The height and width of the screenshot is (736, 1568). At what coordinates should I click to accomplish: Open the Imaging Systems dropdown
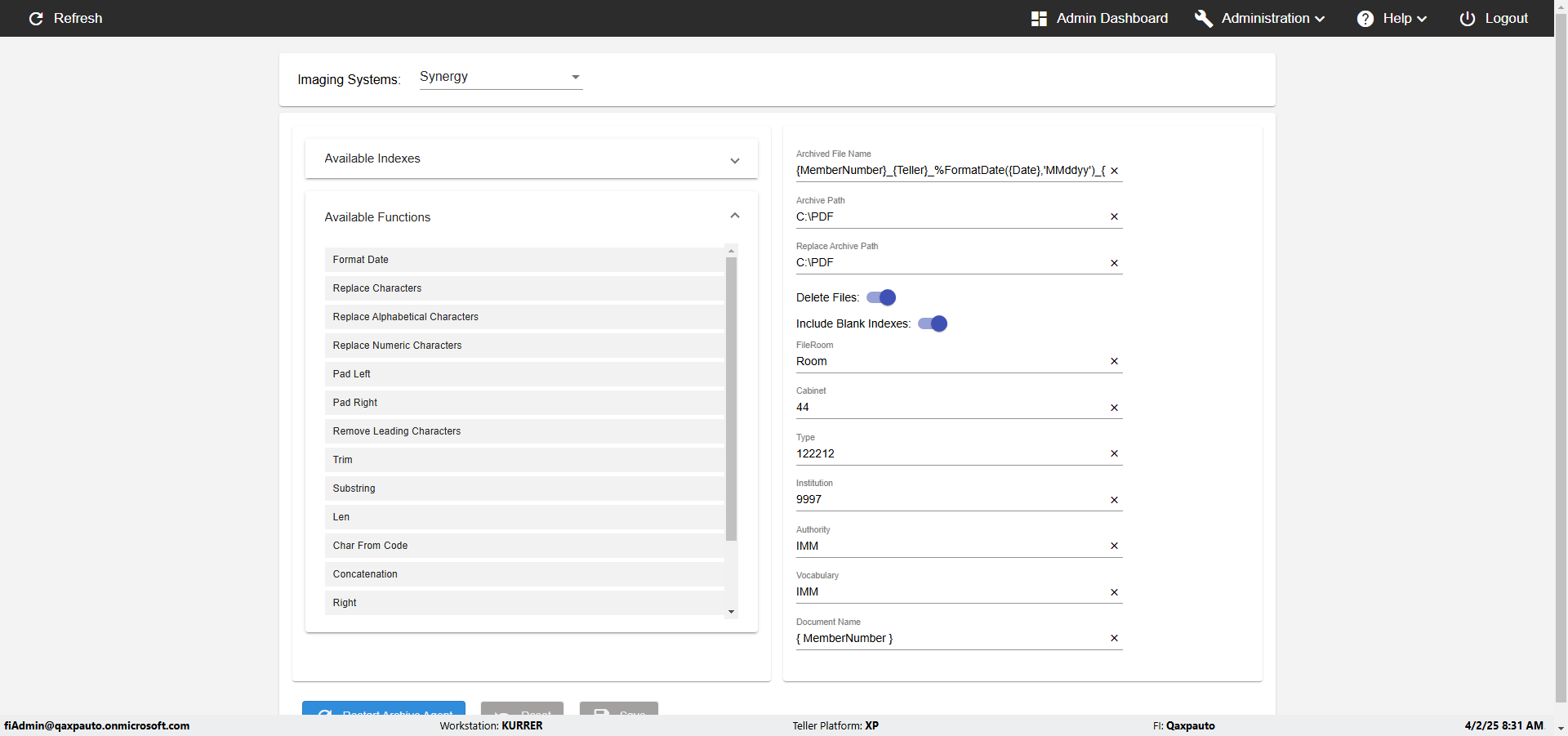501,77
